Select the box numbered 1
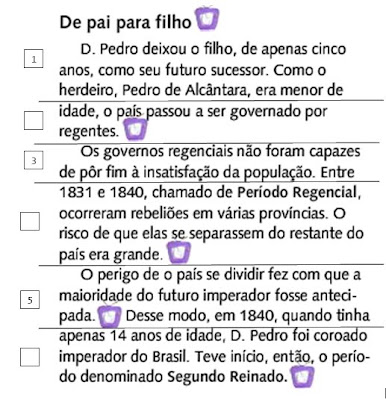The height and width of the screenshot is (400, 386). click(x=34, y=59)
